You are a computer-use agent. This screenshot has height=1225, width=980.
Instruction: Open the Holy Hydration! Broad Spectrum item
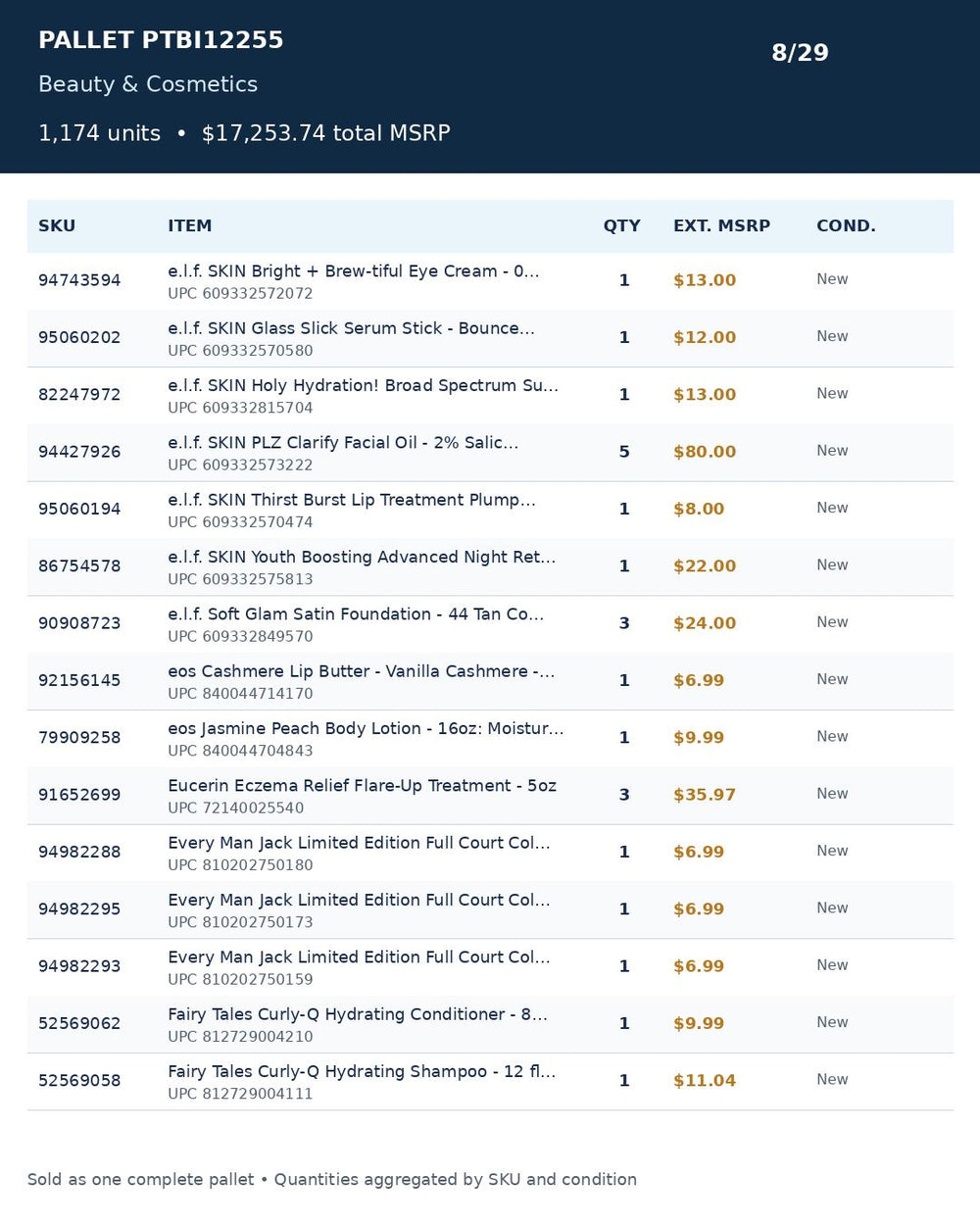(363, 385)
